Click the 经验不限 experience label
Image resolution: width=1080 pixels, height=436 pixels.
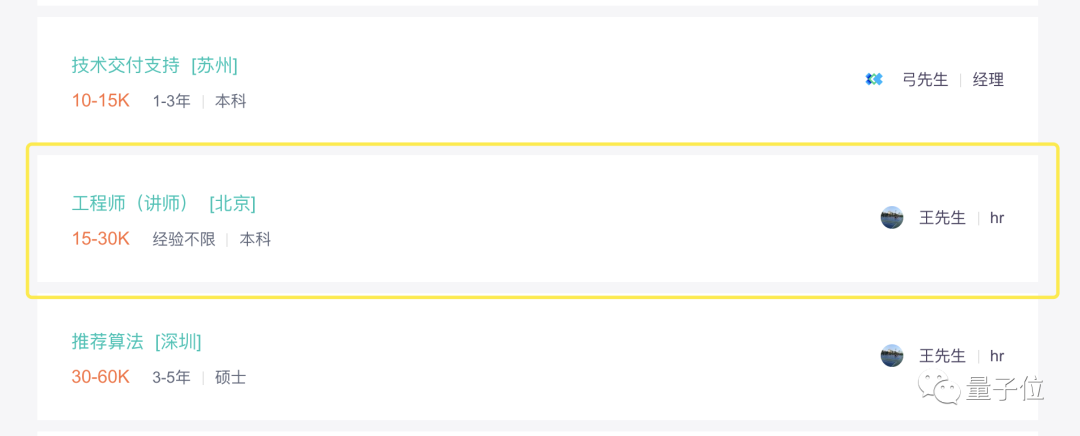pos(184,239)
